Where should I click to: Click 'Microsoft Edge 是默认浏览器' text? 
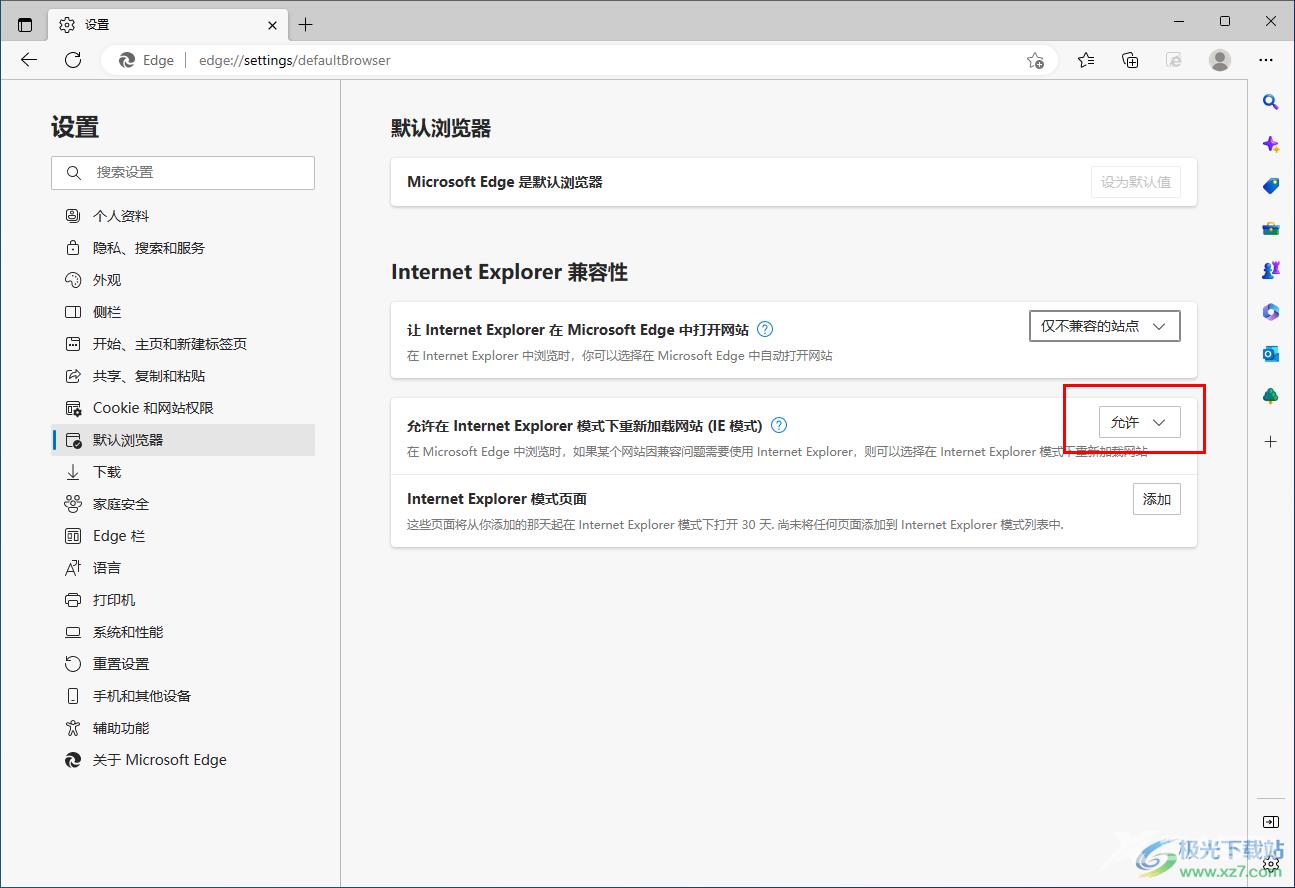505,182
